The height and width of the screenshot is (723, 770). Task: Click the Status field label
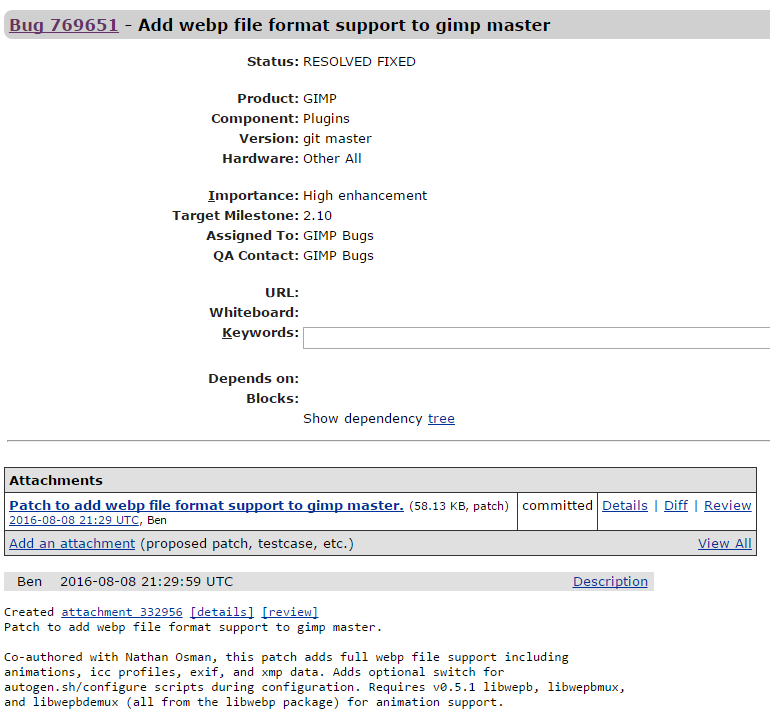click(272, 62)
